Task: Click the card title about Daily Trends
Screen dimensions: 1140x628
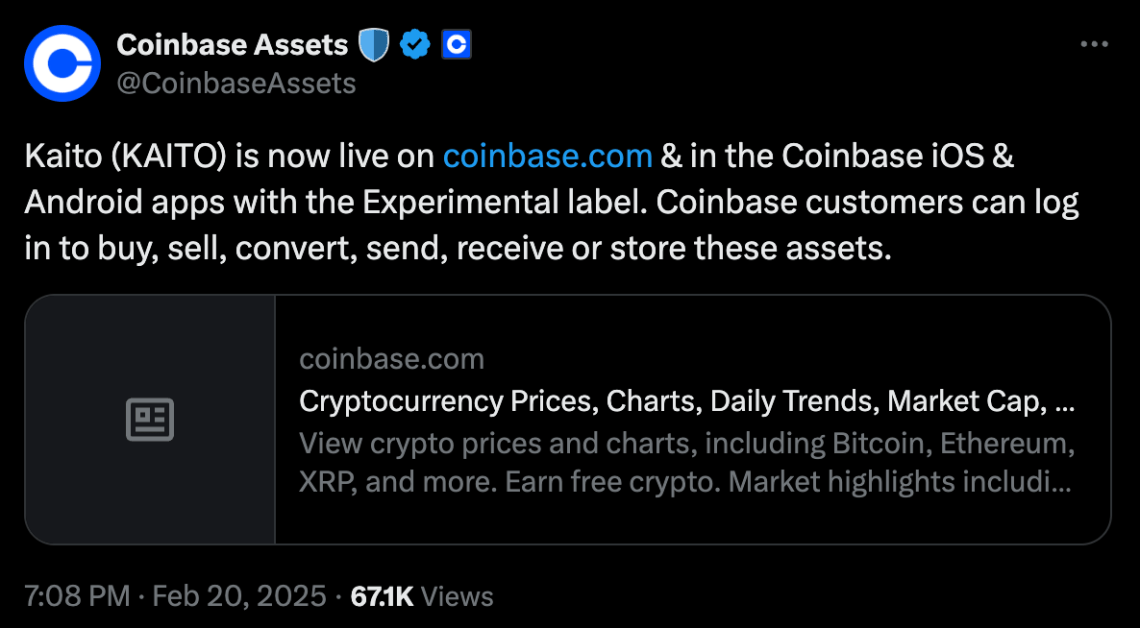Action: (688, 400)
